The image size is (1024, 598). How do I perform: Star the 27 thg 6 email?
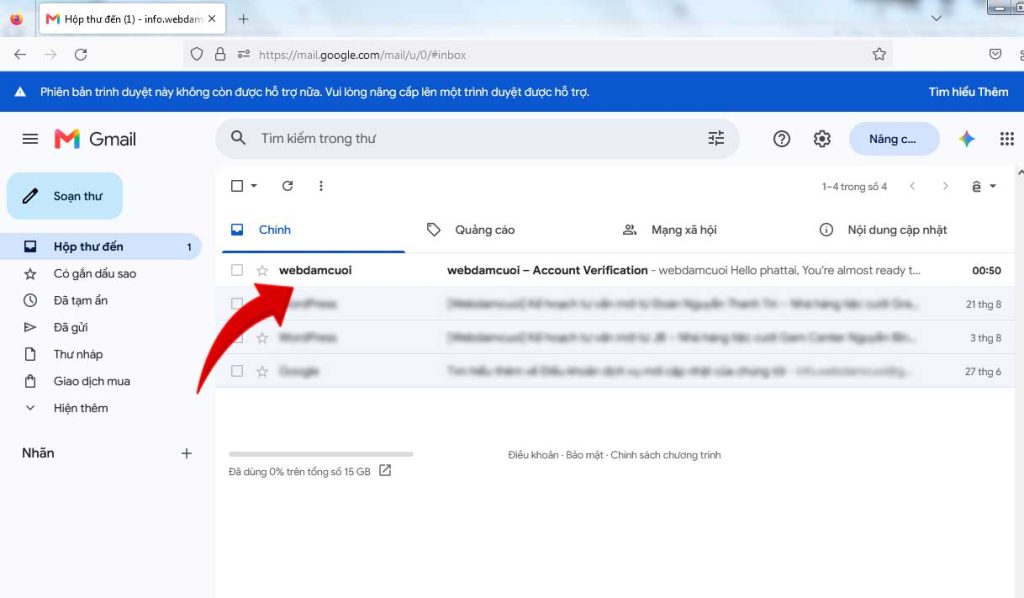click(262, 371)
